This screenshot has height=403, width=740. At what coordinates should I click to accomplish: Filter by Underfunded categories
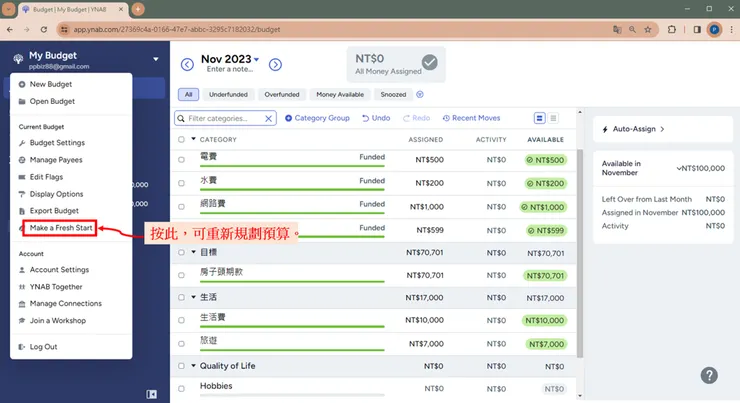click(228, 94)
